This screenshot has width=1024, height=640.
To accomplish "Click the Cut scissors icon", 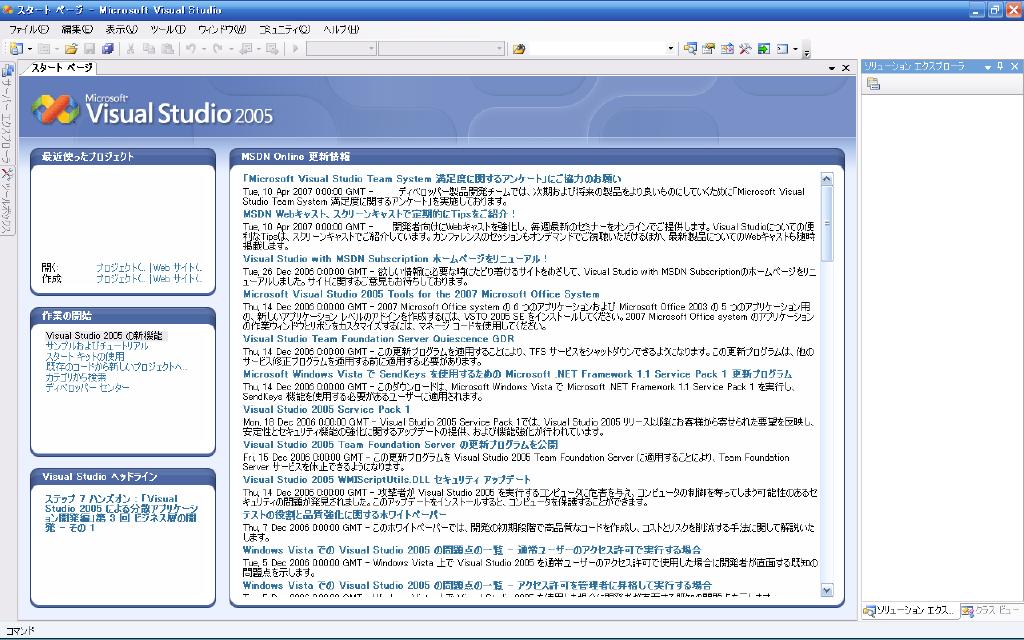I will click(131, 49).
